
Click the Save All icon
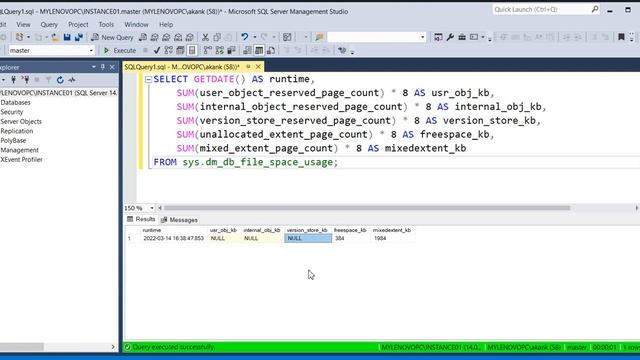[79, 37]
